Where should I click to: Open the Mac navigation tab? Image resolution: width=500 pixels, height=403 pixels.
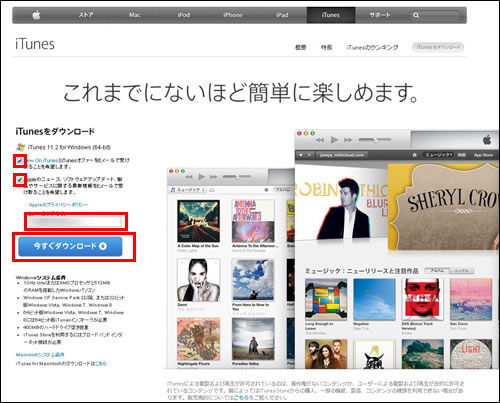pos(134,15)
